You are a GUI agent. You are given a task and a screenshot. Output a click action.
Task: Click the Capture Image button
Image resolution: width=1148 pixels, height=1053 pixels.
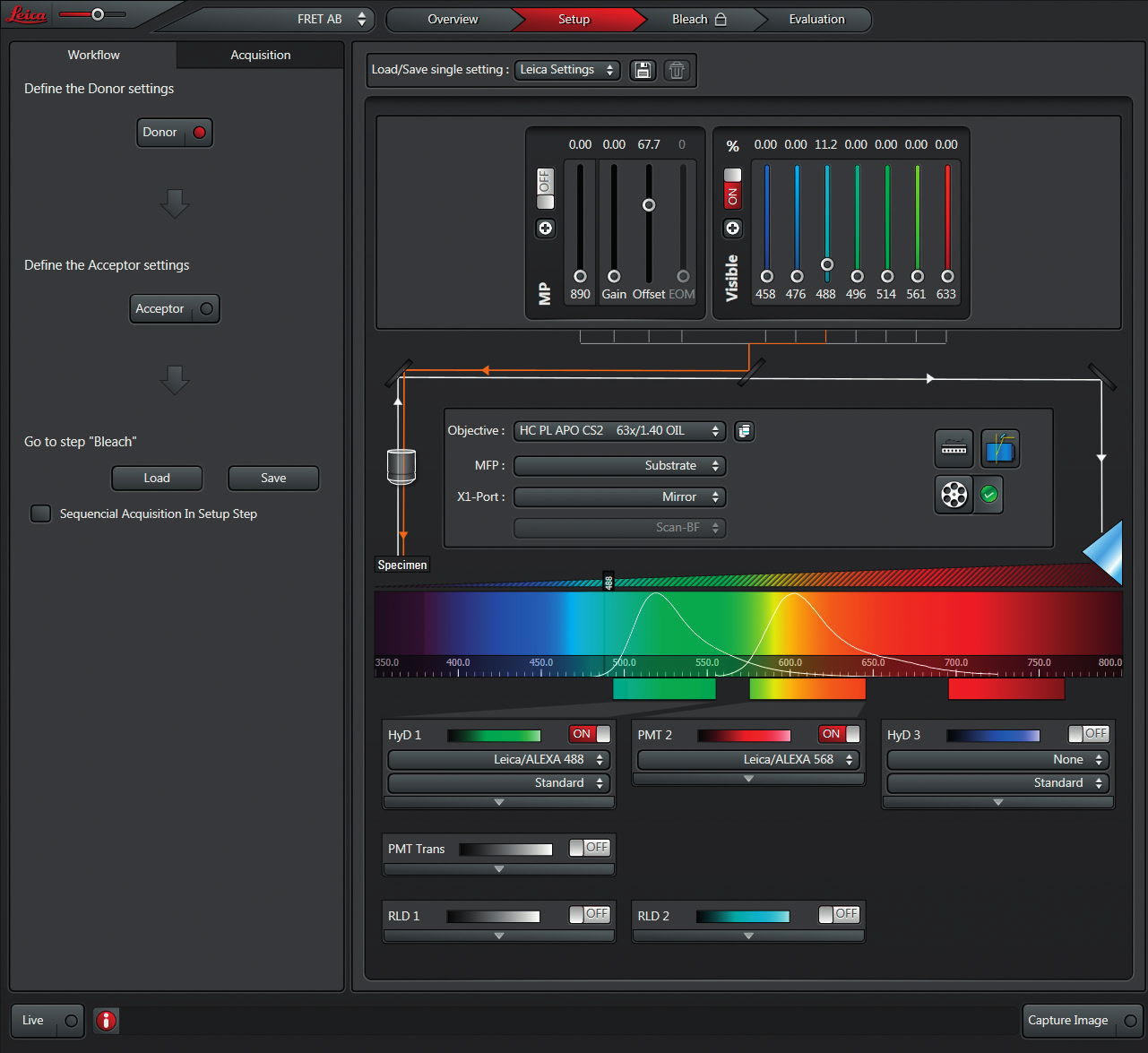coord(1083,1021)
